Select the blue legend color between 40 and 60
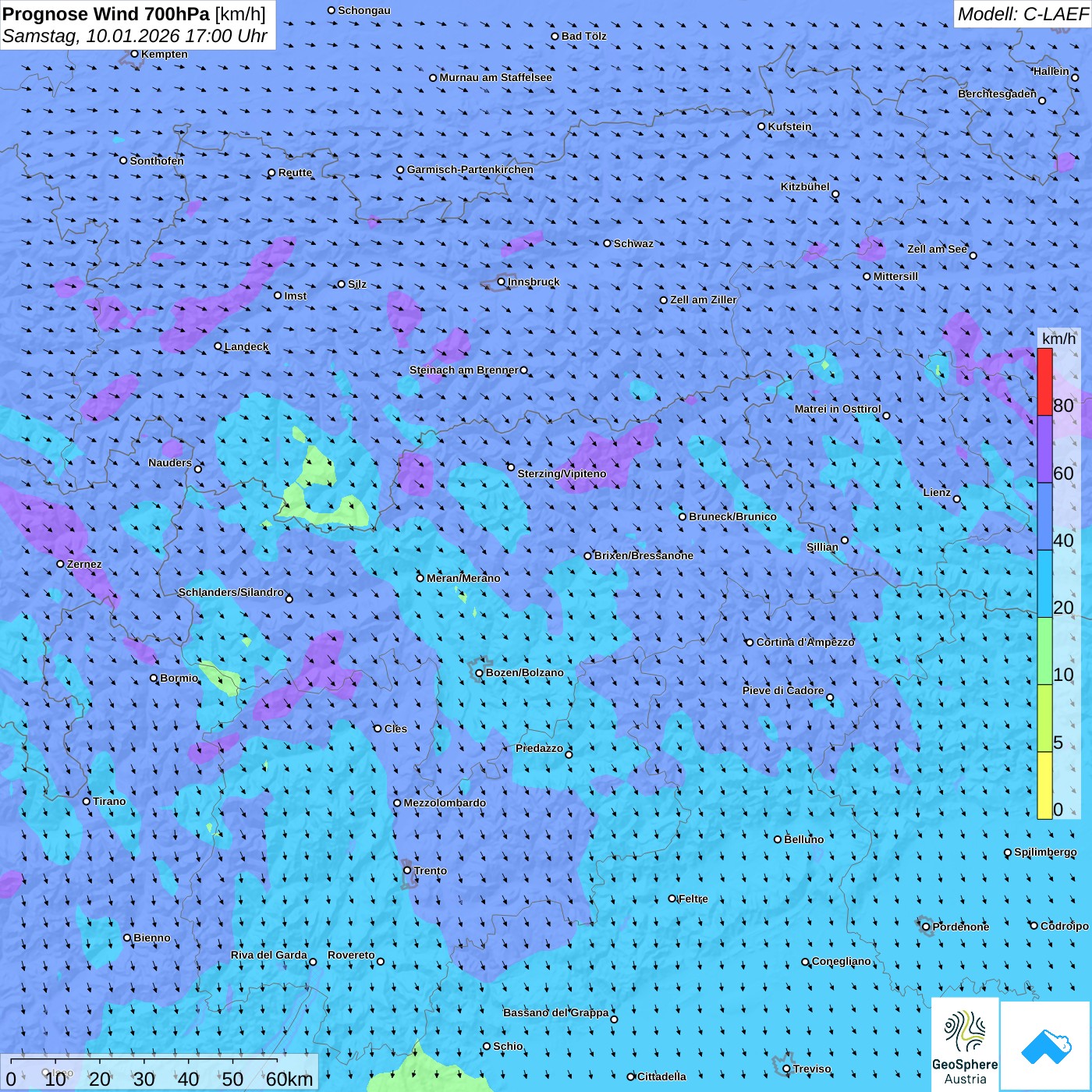 coord(1044,516)
